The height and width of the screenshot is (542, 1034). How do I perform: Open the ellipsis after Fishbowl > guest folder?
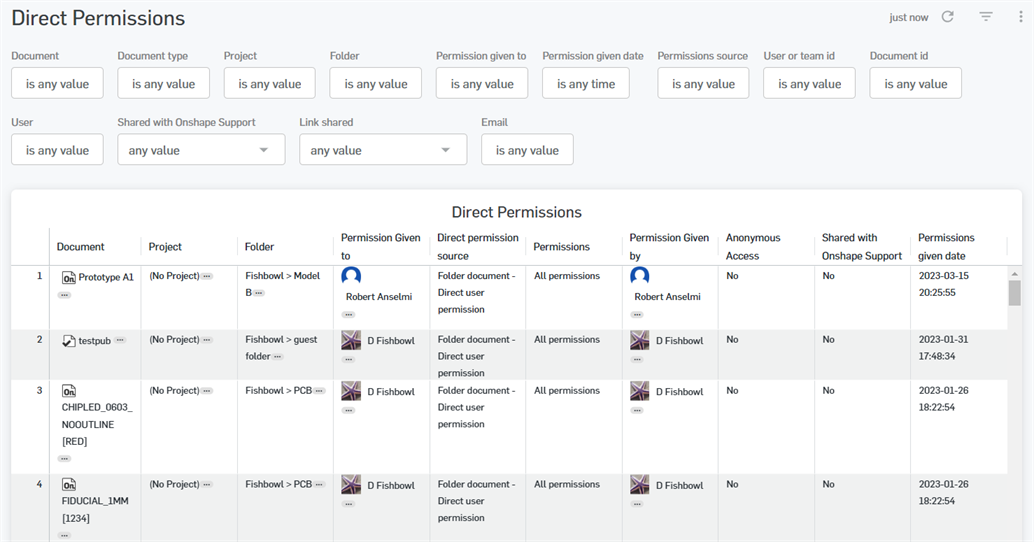pos(278,357)
